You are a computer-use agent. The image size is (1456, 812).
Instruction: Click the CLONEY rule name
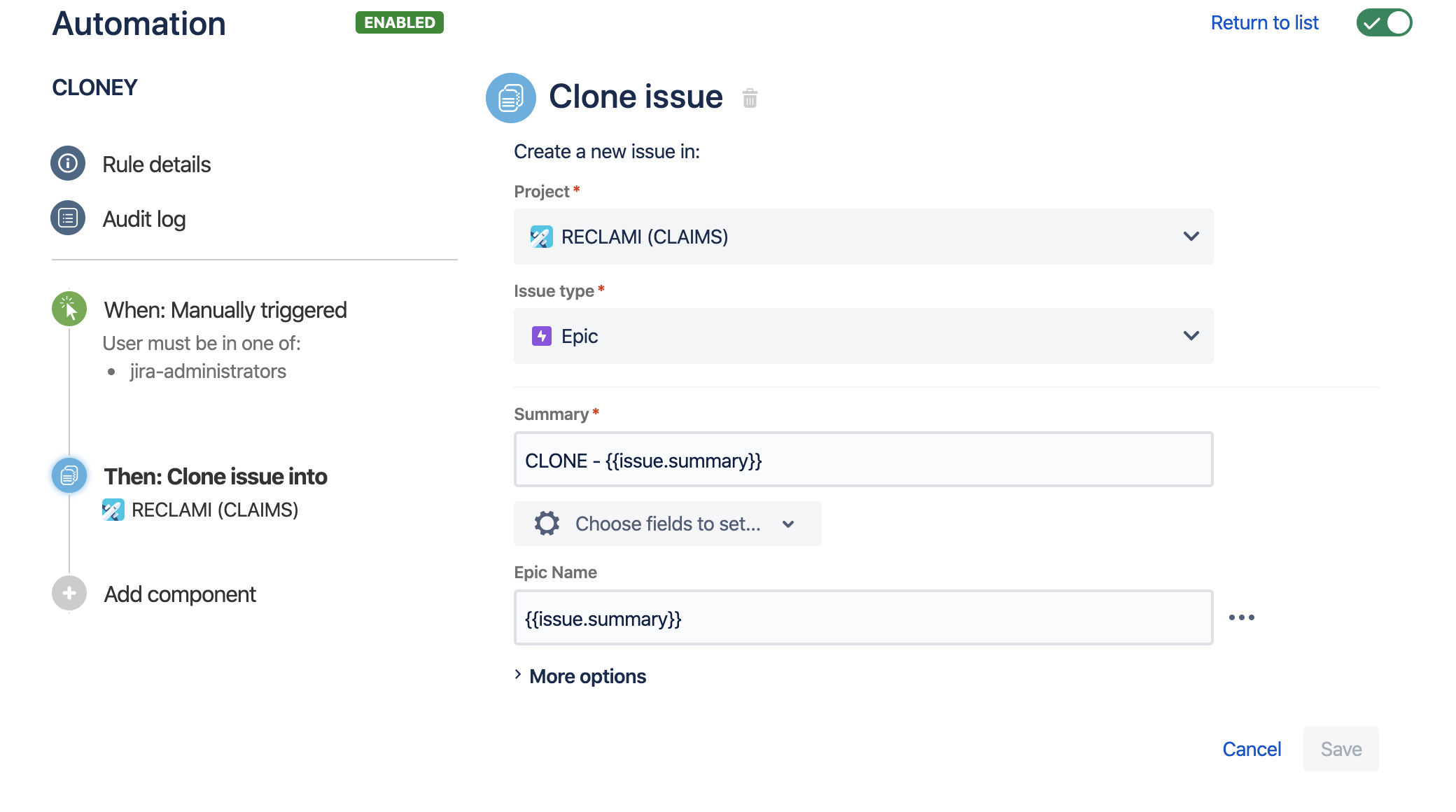tap(94, 87)
